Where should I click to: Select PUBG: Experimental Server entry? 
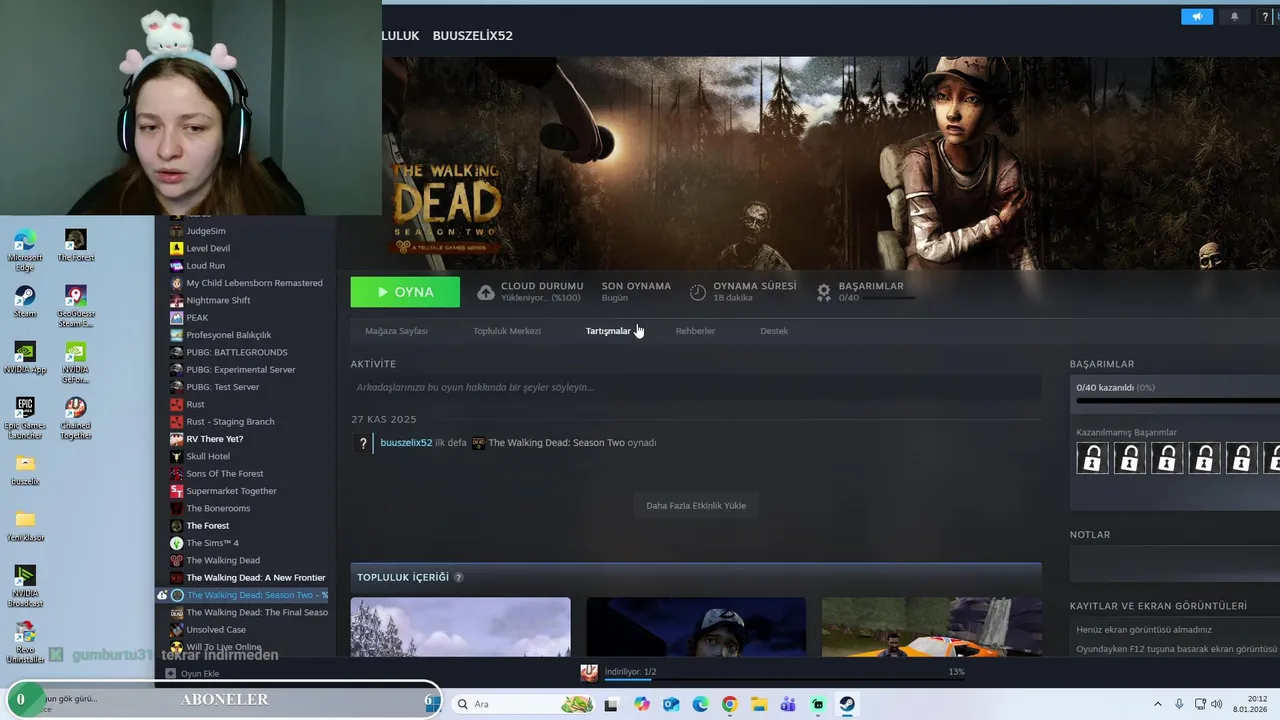pyautogui.click(x=240, y=370)
